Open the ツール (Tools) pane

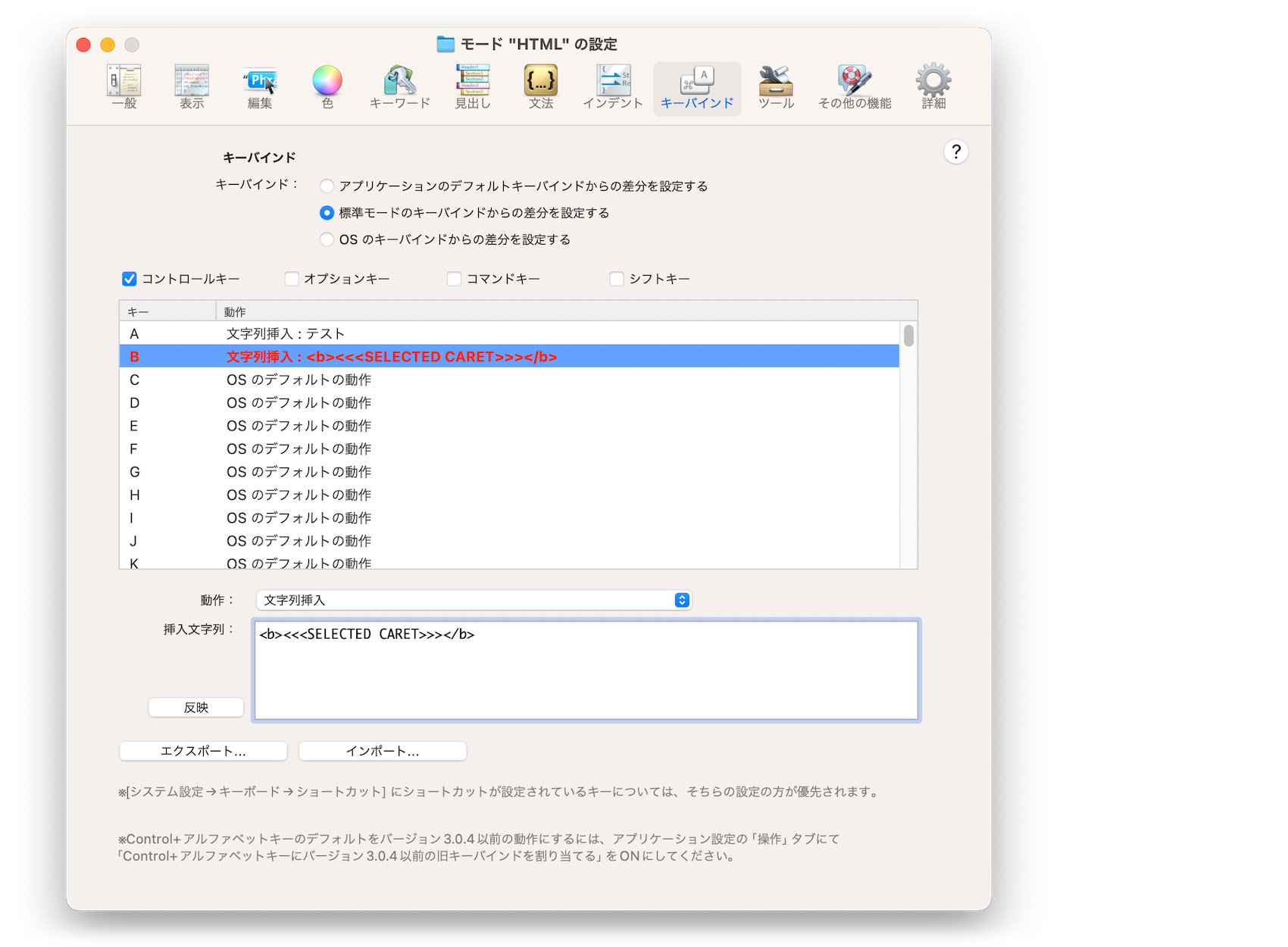click(x=776, y=87)
